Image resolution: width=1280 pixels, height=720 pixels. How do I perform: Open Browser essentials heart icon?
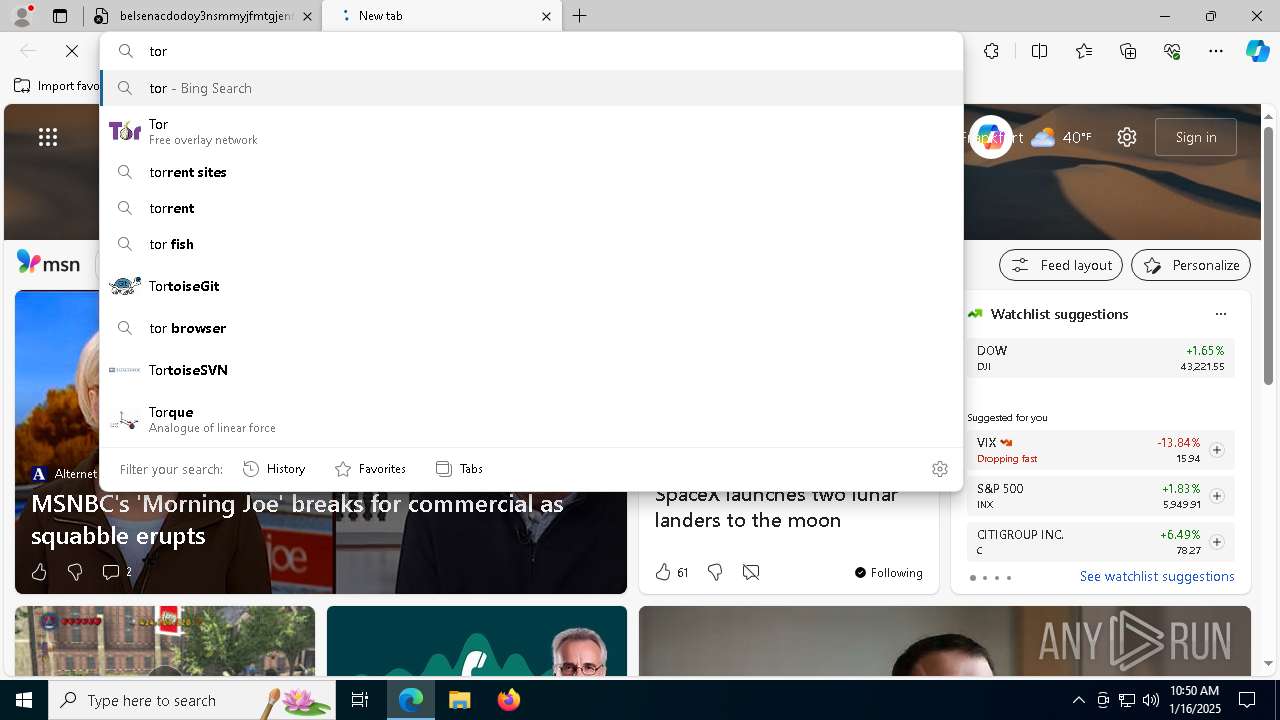coord(1172,51)
